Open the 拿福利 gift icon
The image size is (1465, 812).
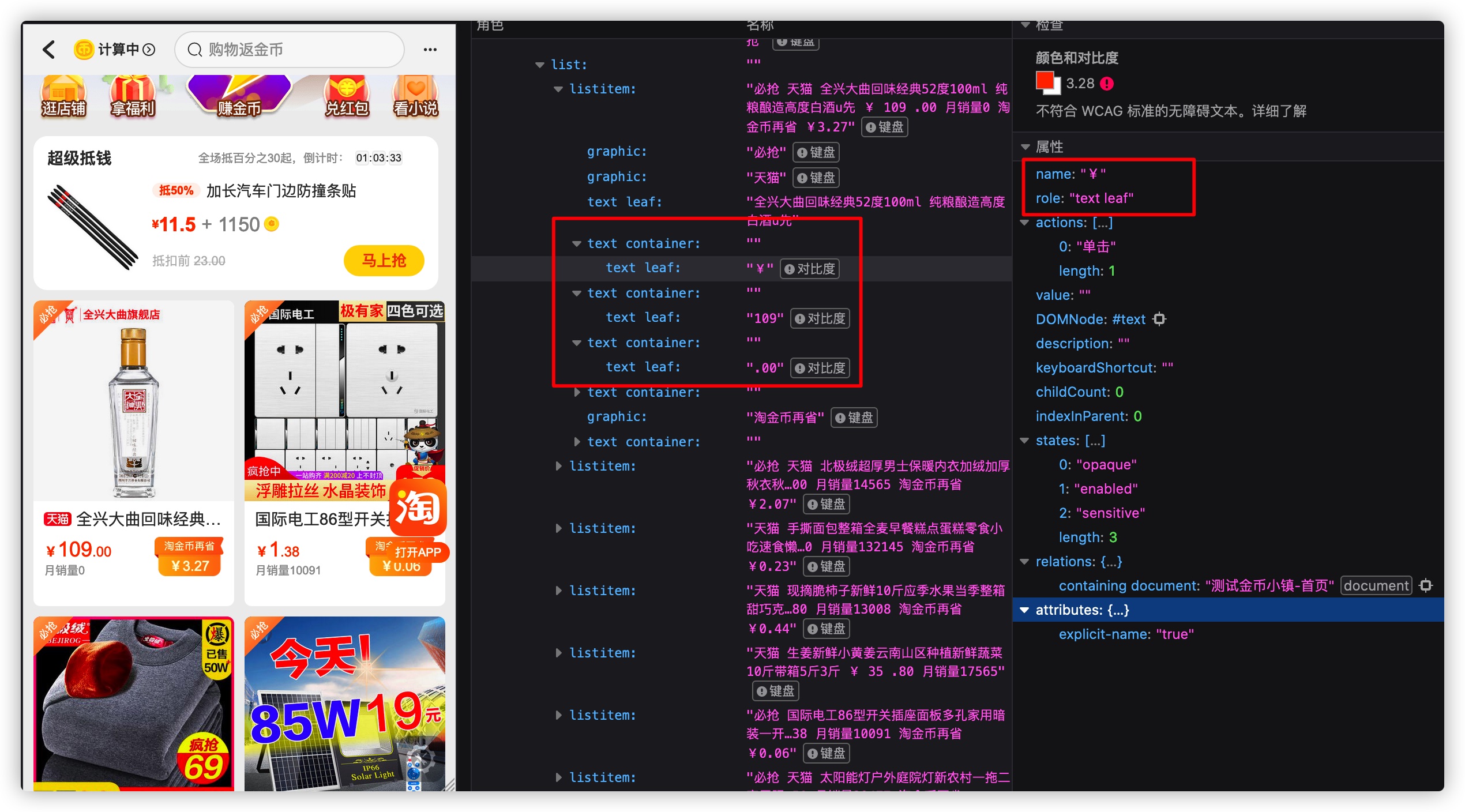tap(133, 96)
